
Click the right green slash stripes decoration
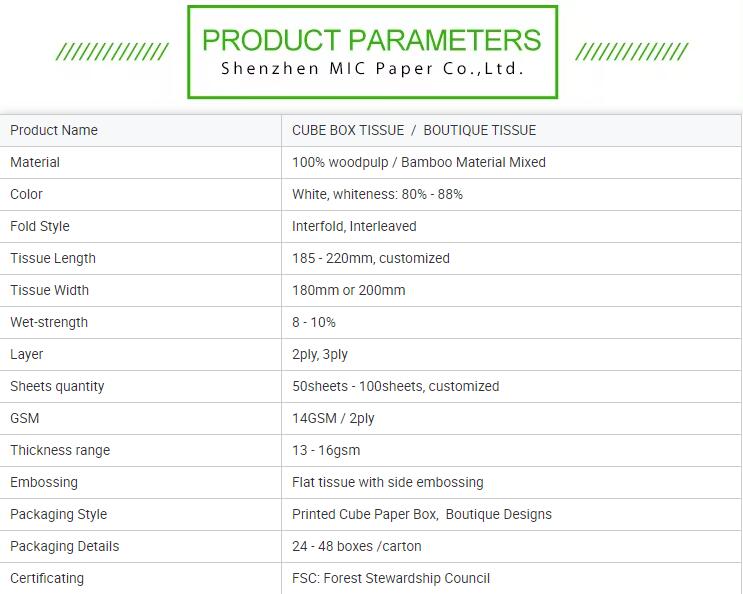[x=632, y=52]
